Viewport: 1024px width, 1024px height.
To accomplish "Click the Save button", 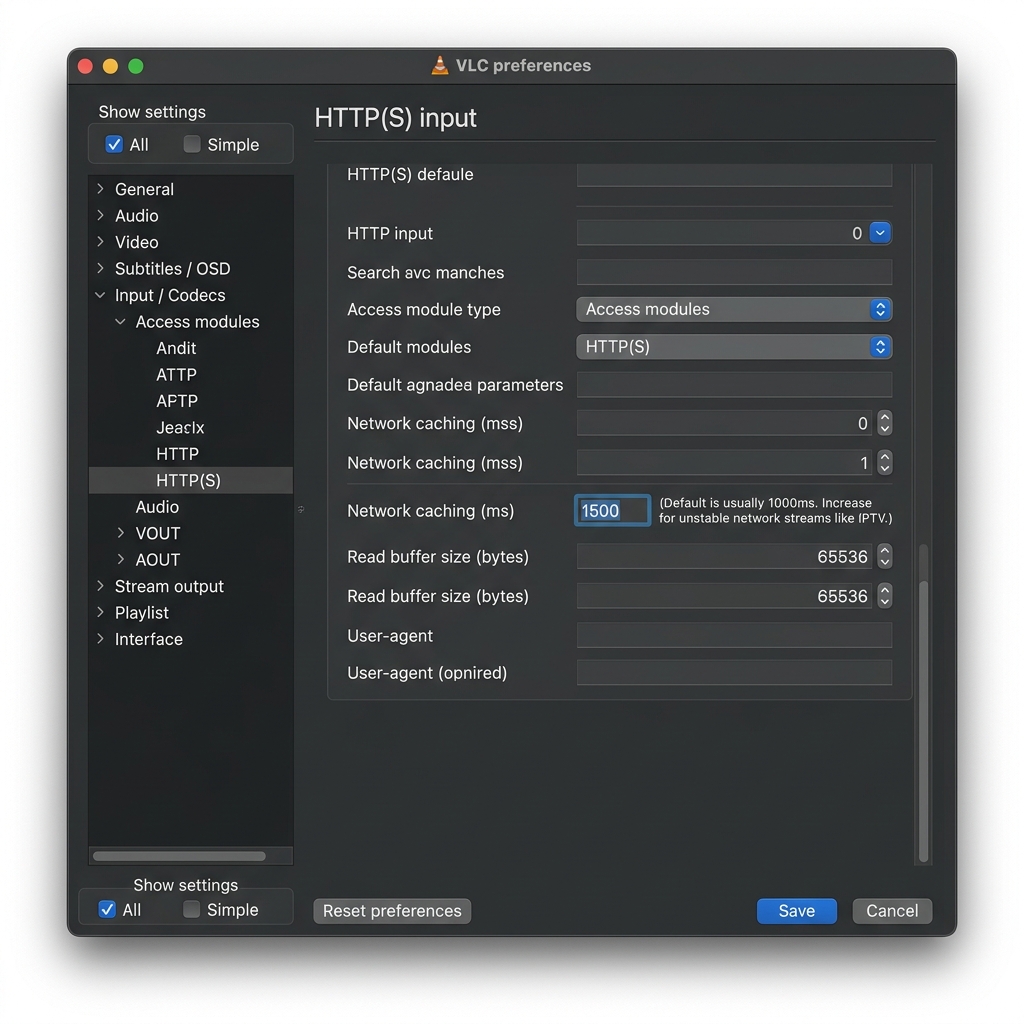I will pyautogui.click(x=797, y=910).
